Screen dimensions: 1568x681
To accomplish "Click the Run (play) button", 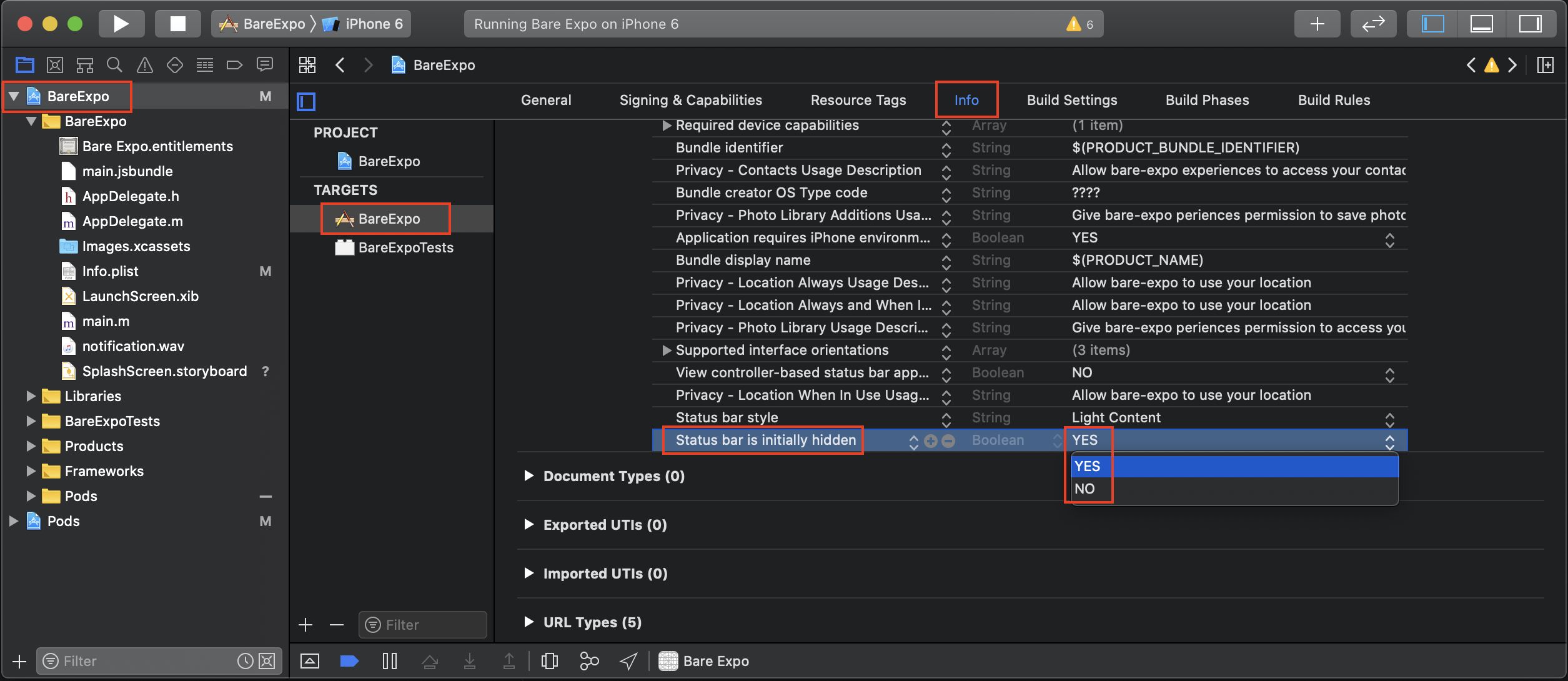I will 121,24.
